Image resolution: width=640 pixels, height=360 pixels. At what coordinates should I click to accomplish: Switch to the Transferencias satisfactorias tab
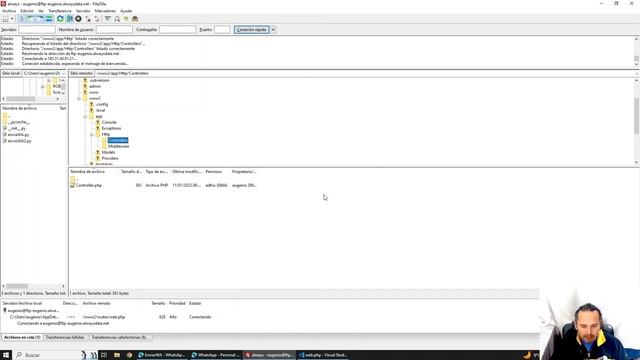coord(118,337)
